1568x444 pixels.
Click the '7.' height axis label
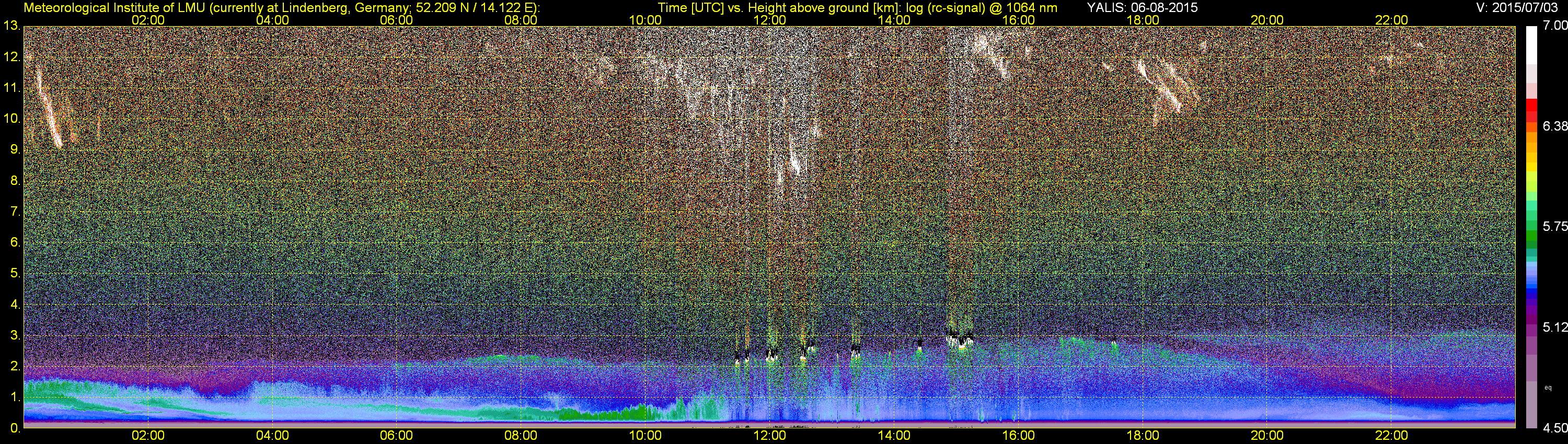[x=15, y=212]
